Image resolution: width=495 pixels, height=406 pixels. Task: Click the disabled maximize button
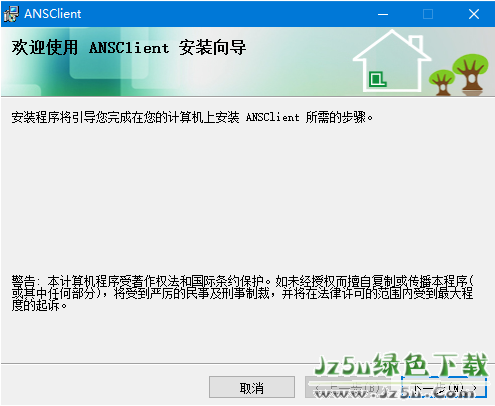pyautogui.click(x=428, y=14)
